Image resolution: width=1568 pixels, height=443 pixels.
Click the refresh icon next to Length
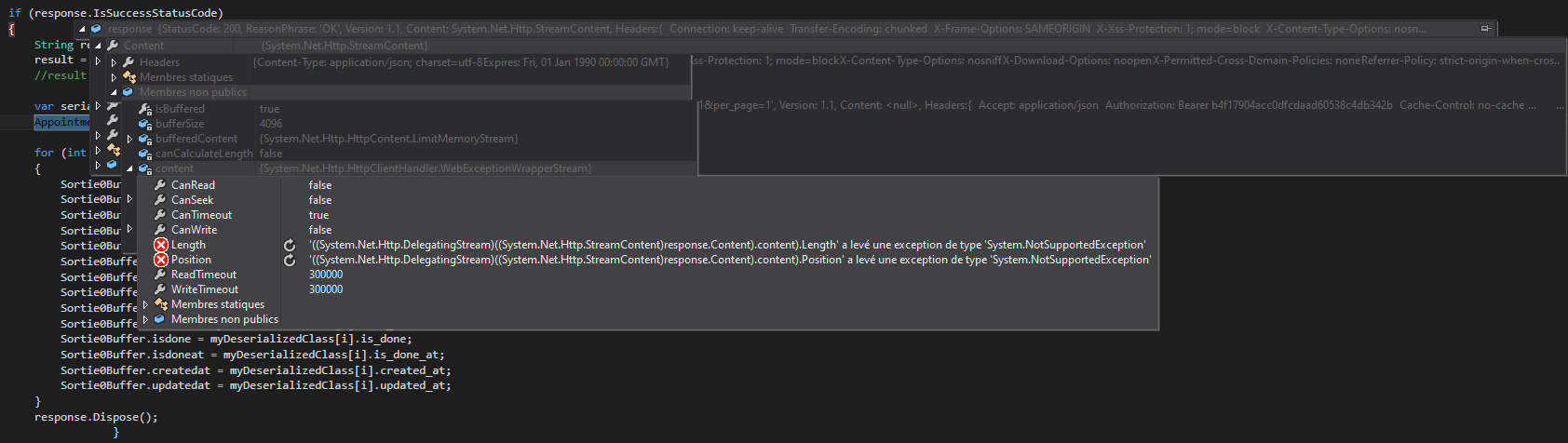click(290, 245)
